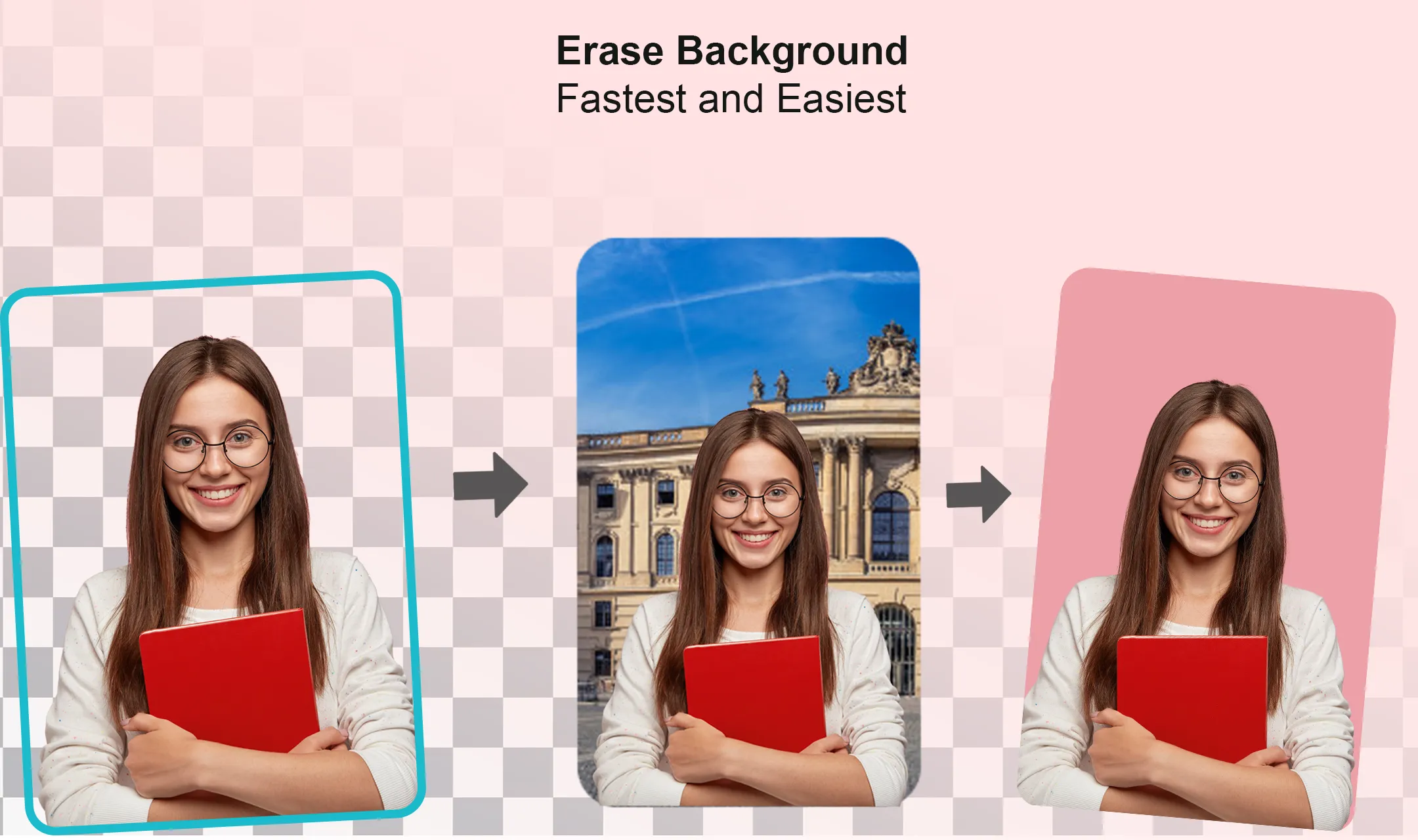Viewport: 1418px width, 840px height.
Task: Select the pink solid color background icon
Action: click(x=1200, y=350)
